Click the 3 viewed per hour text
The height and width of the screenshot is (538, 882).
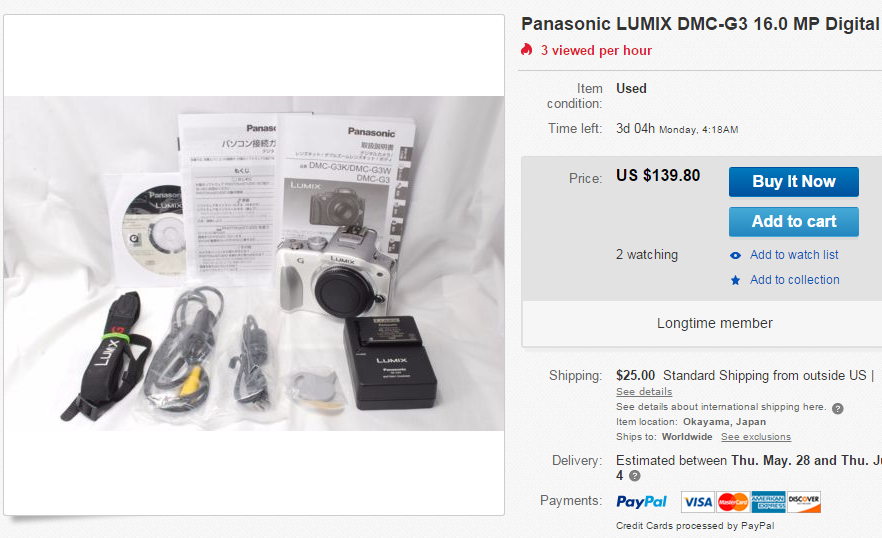coord(596,51)
